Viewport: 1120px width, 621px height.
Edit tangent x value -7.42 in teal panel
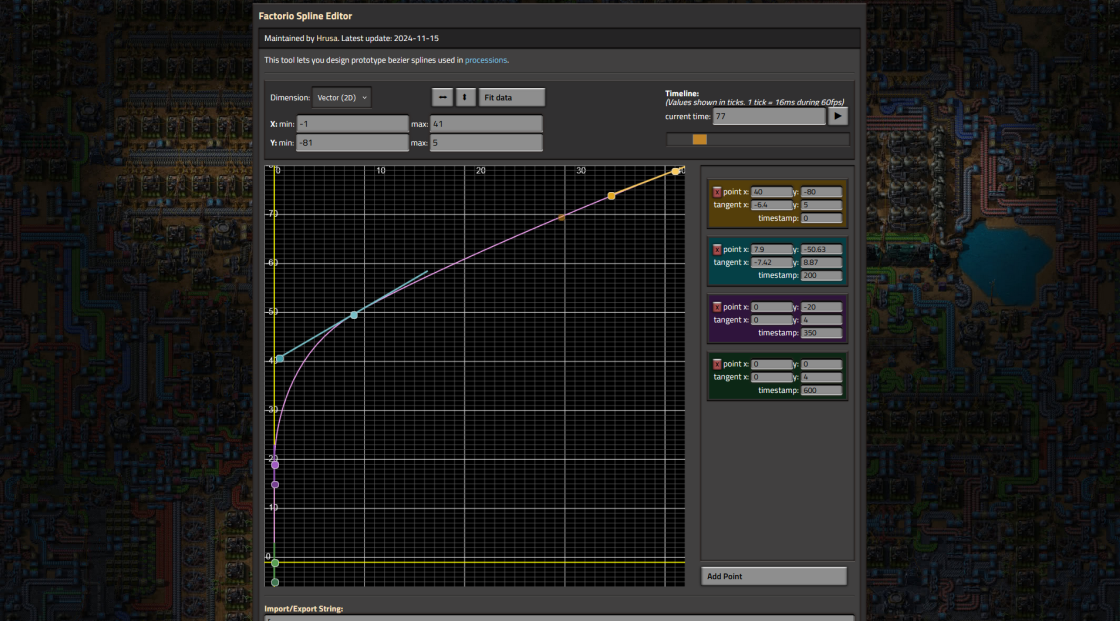(771, 262)
